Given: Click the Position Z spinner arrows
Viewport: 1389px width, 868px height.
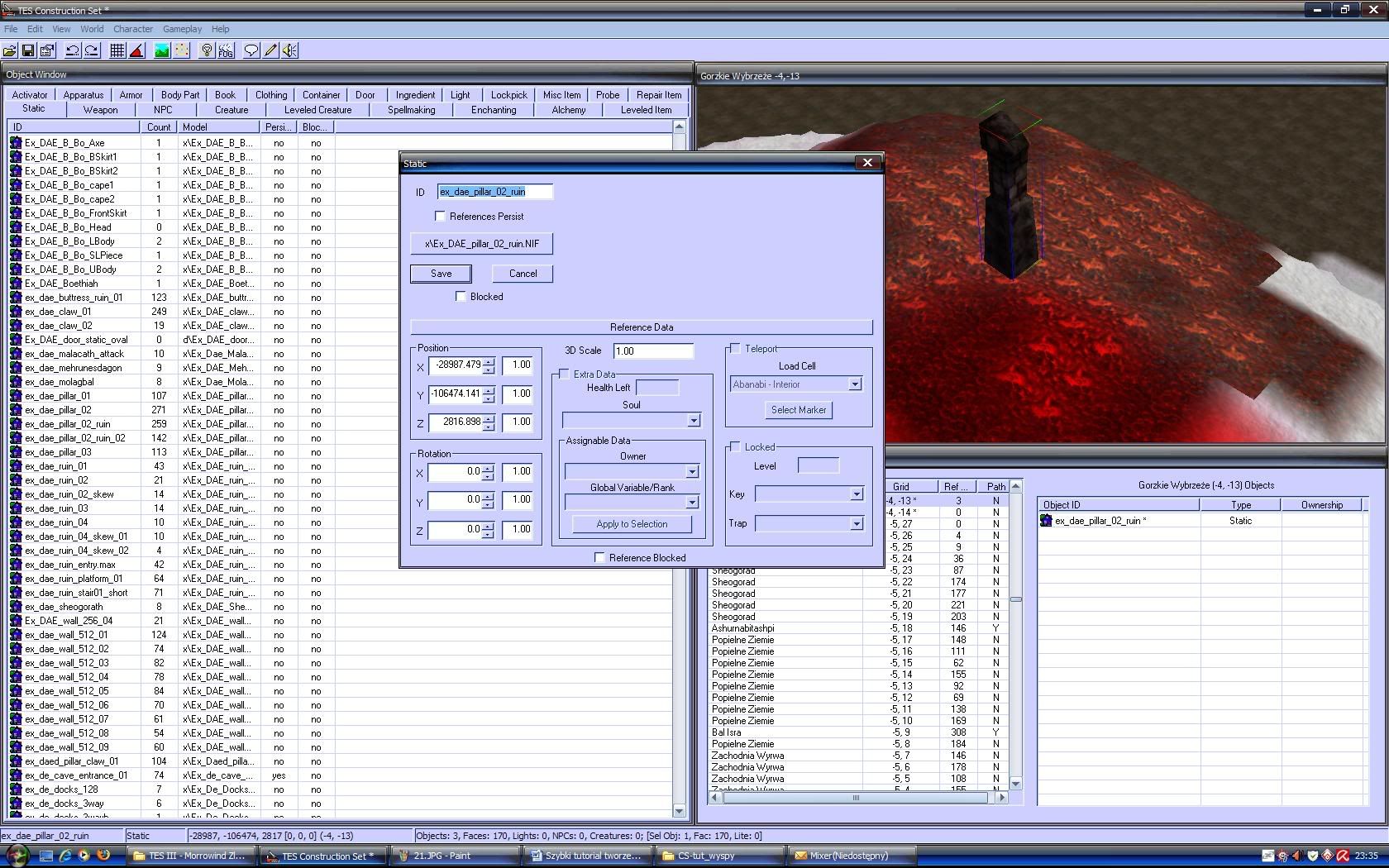Looking at the screenshot, I should 489,422.
